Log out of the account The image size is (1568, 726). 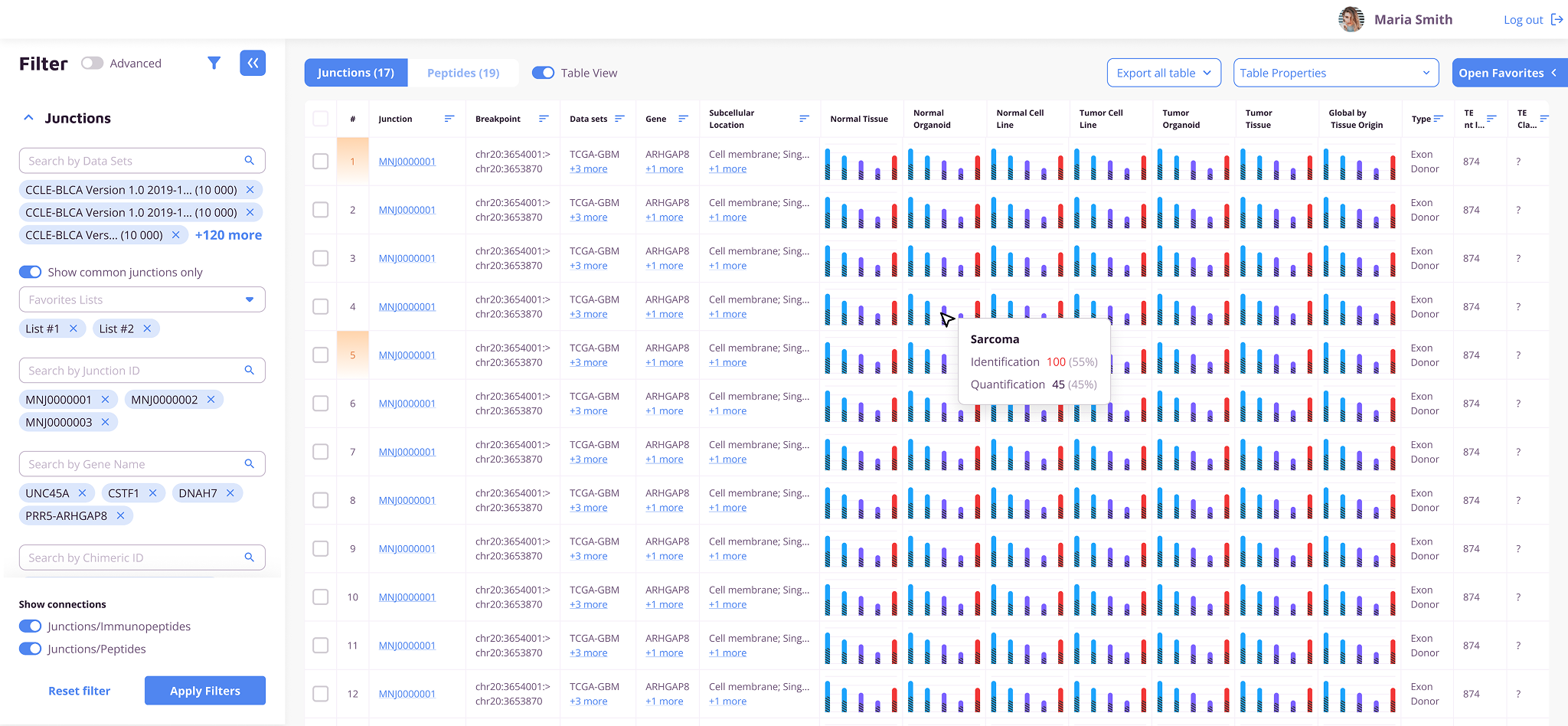tap(1533, 20)
